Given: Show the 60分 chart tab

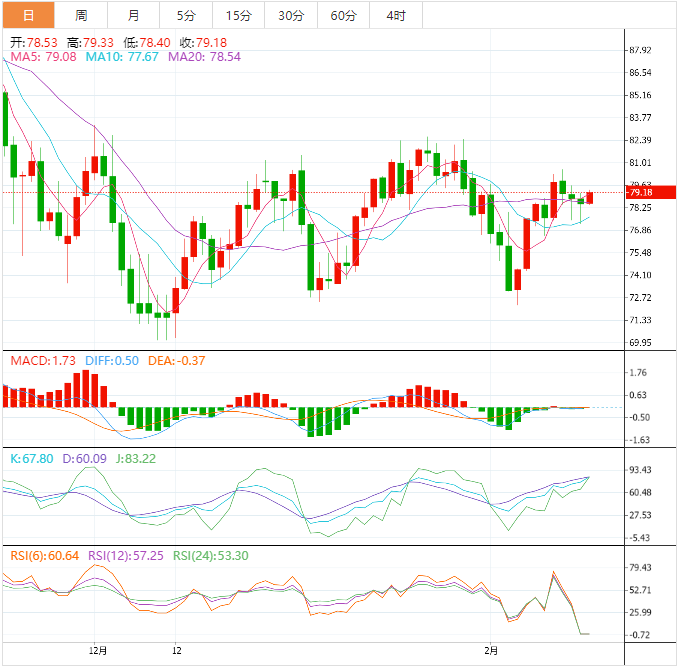Looking at the screenshot, I should (343, 15).
